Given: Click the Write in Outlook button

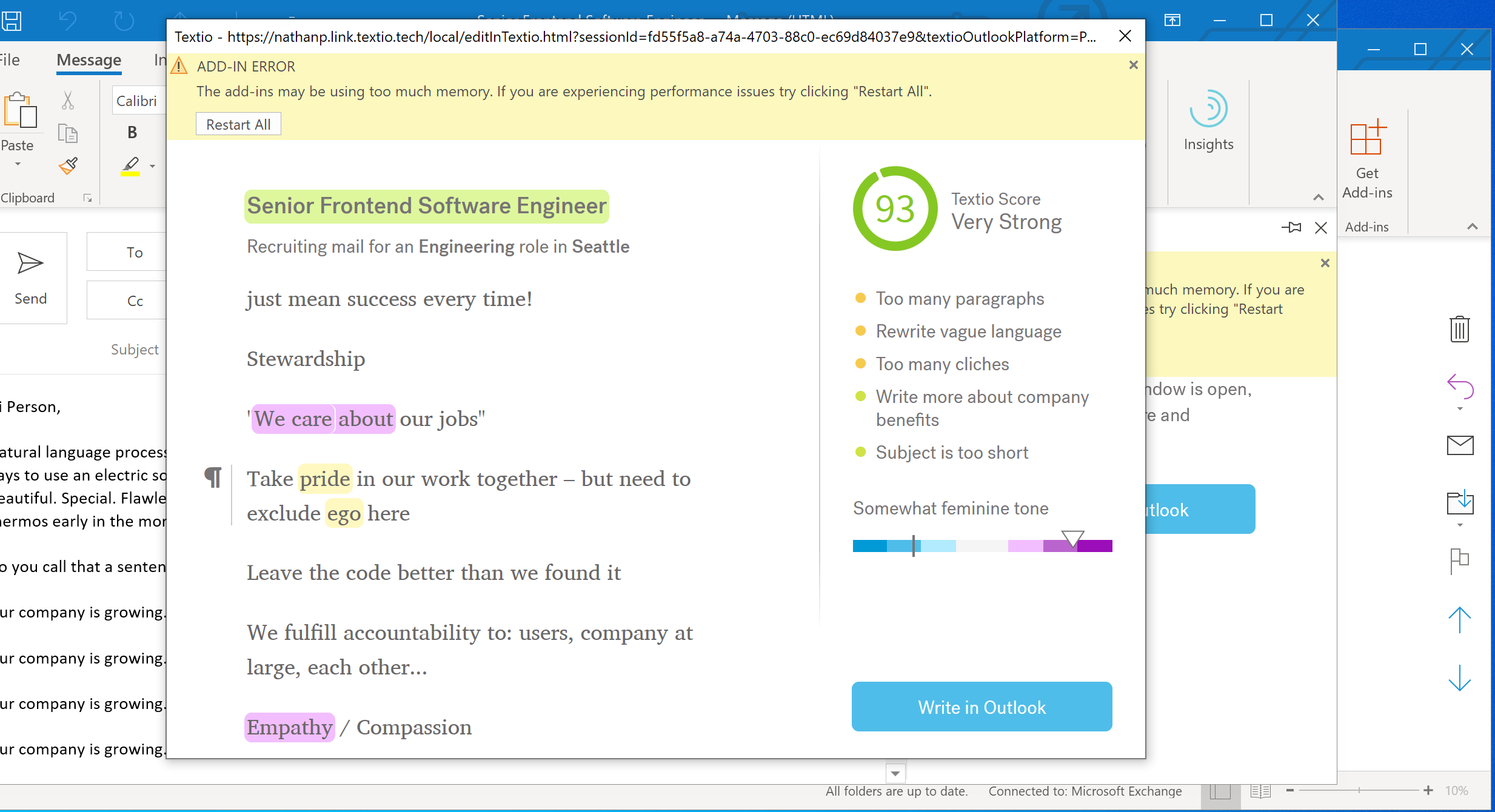Looking at the screenshot, I should (x=982, y=707).
